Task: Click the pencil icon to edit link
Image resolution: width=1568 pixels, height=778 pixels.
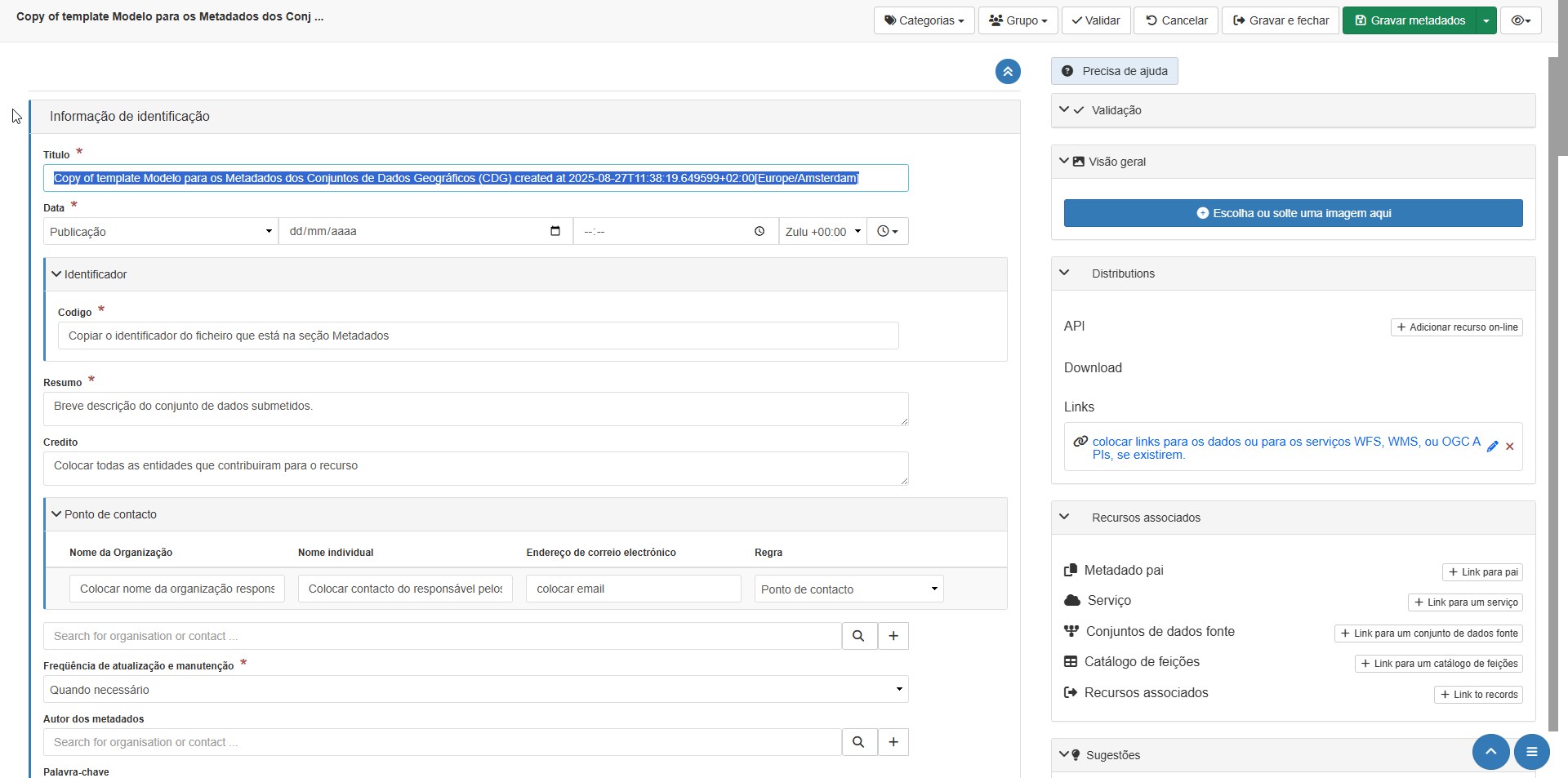Action: tap(1492, 447)
